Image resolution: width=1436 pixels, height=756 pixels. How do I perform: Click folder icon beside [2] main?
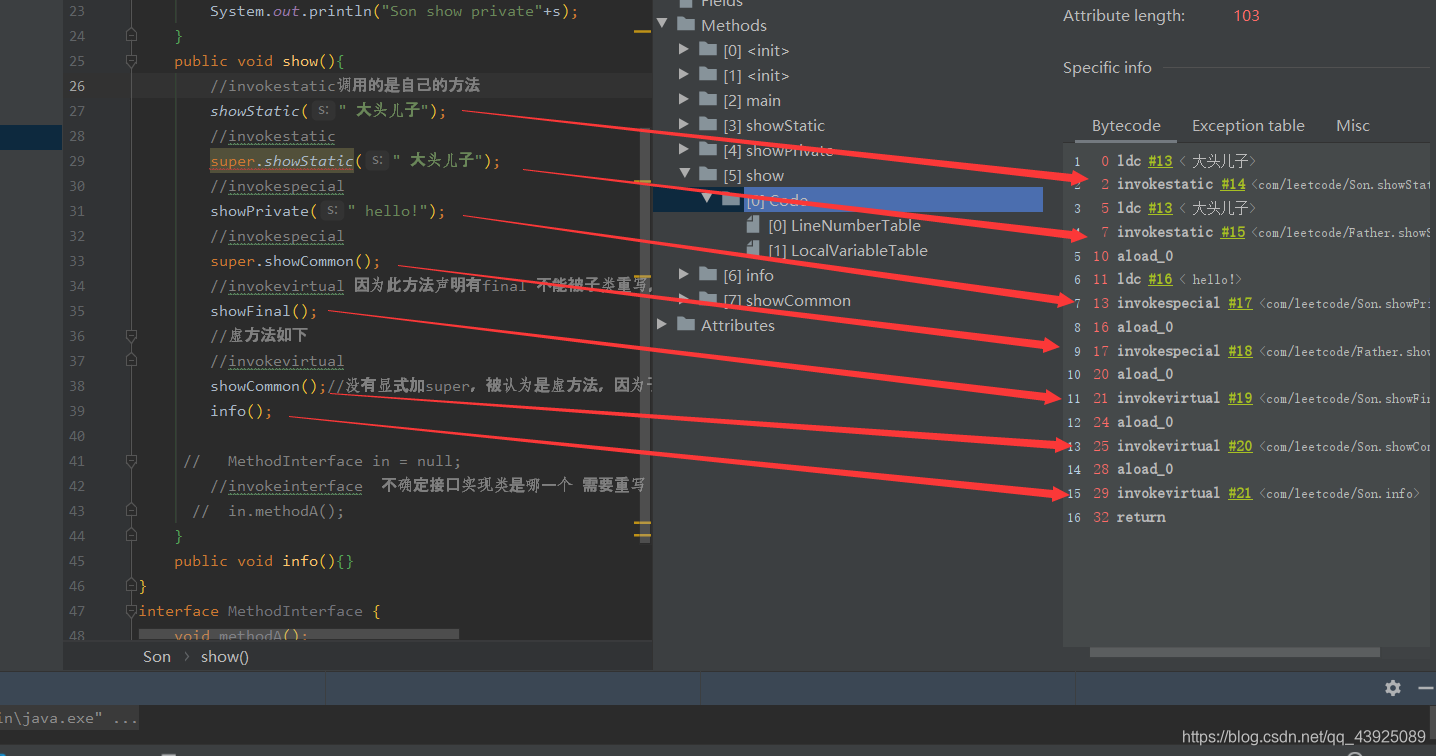(x=708, y=100)
